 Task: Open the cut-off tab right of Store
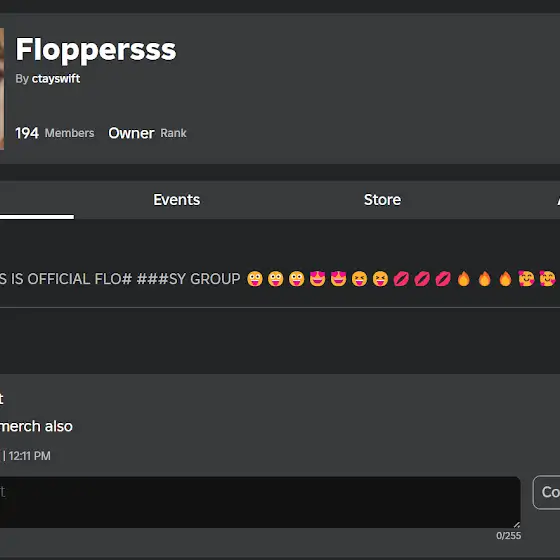(x=558, y=200)
